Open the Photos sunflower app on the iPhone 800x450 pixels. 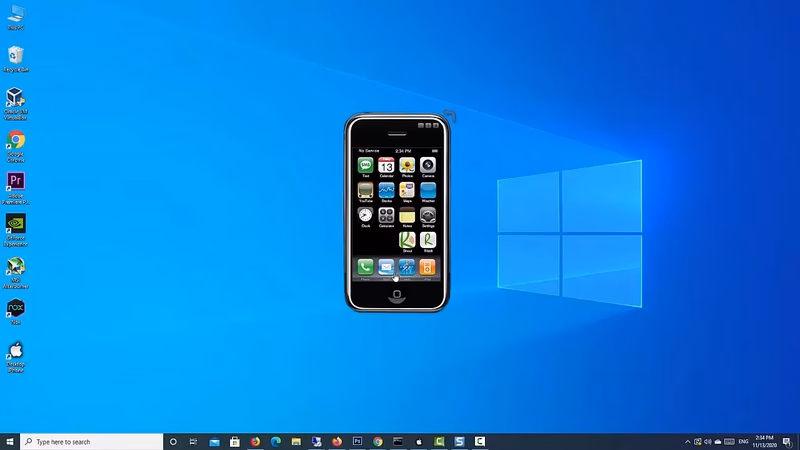(x=407, y=165)
